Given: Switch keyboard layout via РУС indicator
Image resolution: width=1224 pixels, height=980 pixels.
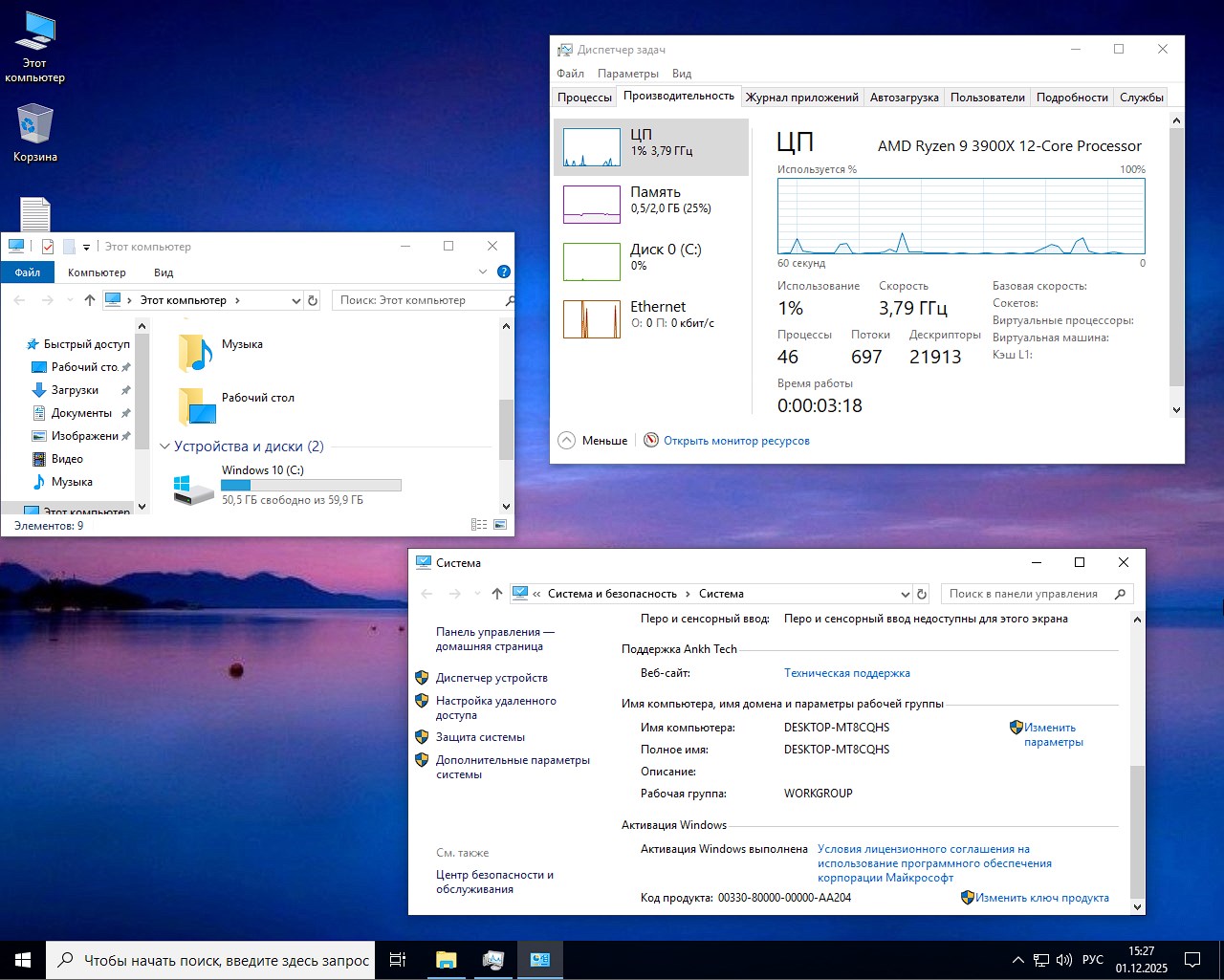Looking at the screenshot, I should pos(1092,960).
